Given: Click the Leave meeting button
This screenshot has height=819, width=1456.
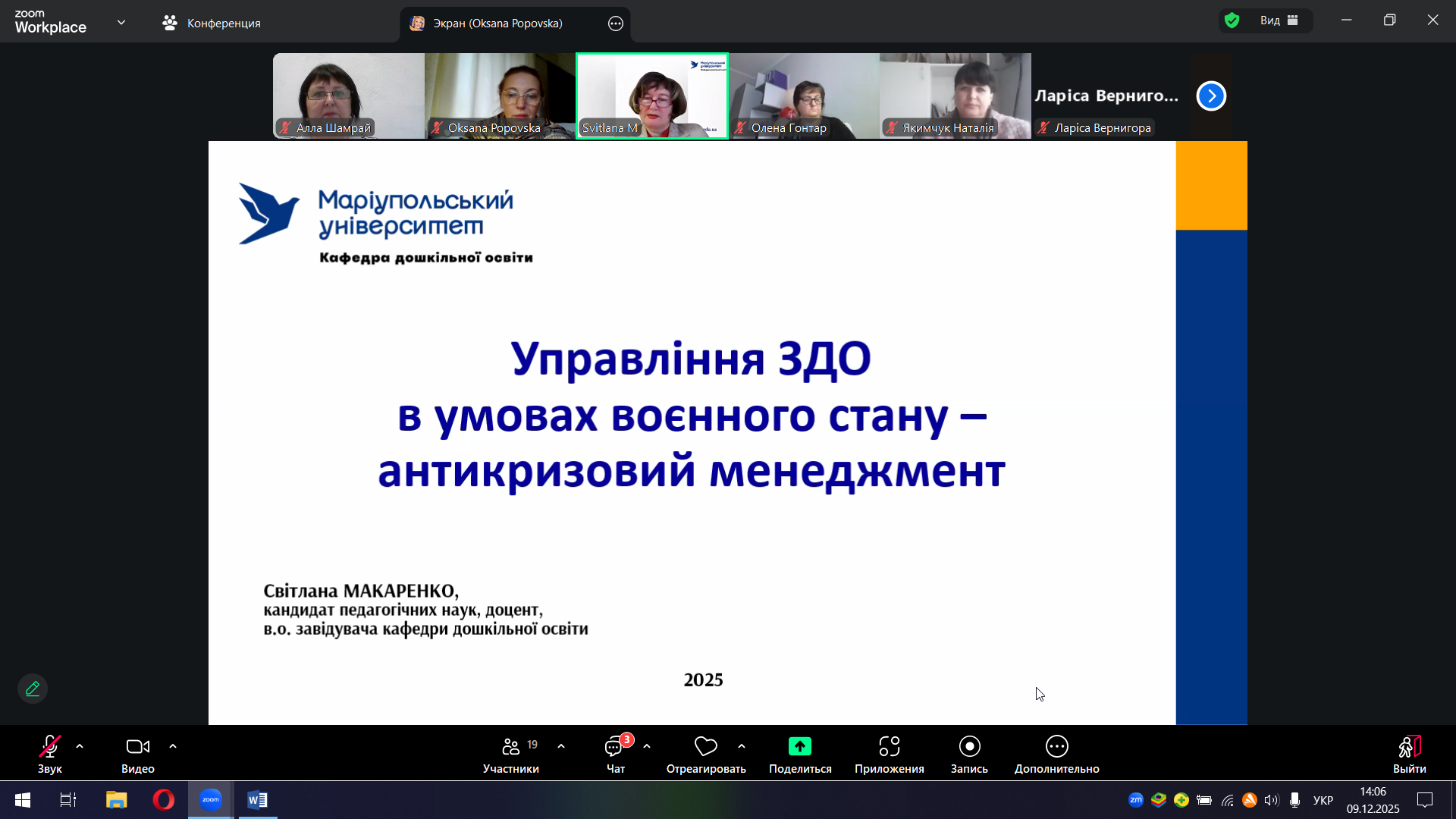Looking at the screenshot, I should 1409,747.
